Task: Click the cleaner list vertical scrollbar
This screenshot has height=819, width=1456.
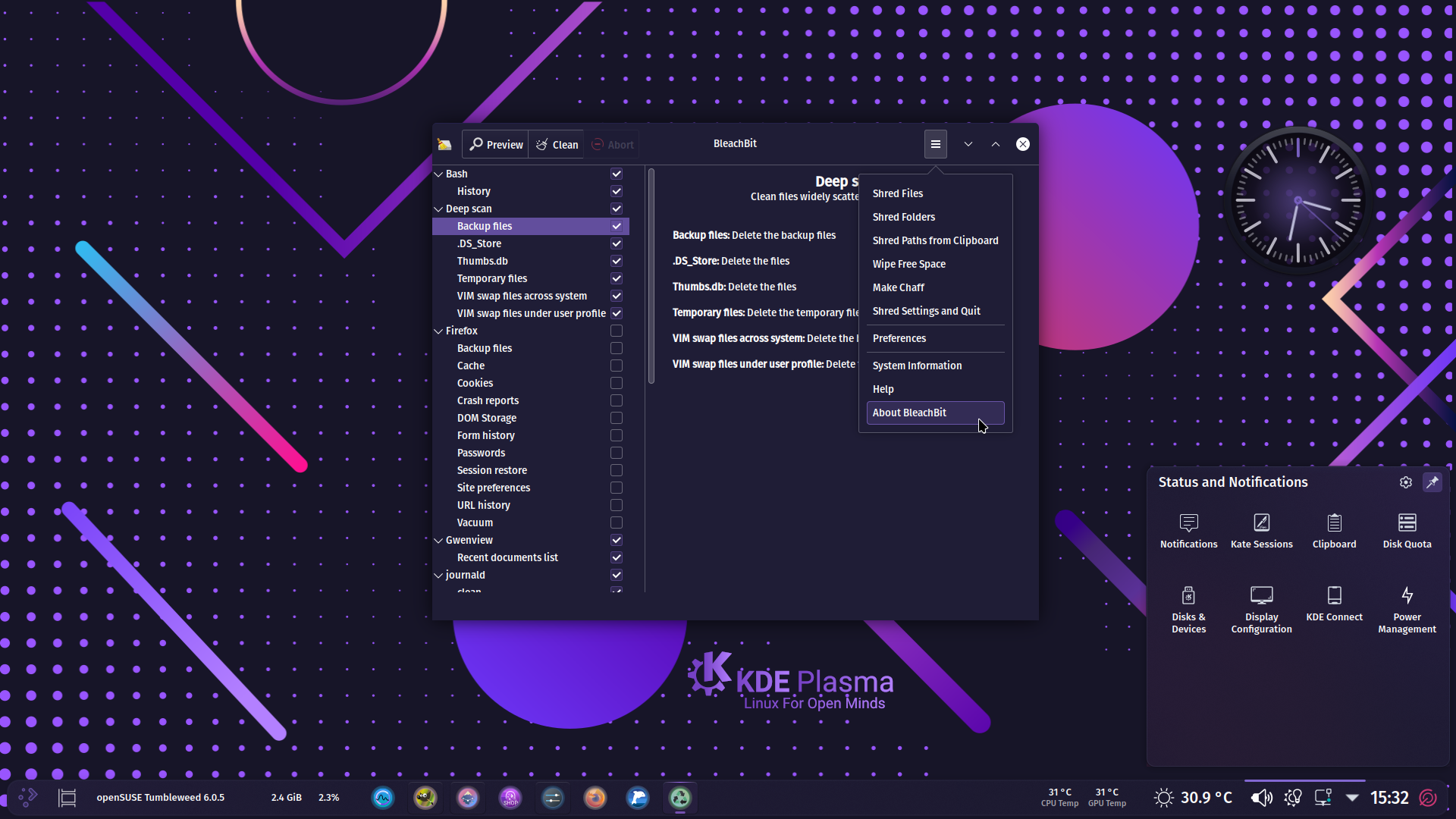Action: point(651,277)
